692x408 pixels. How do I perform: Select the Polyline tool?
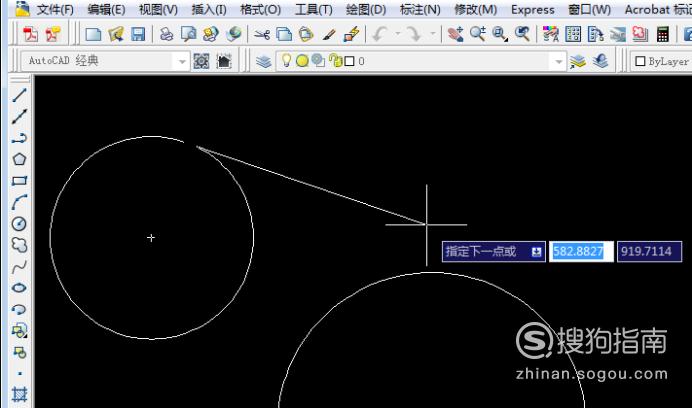point(19,138)
